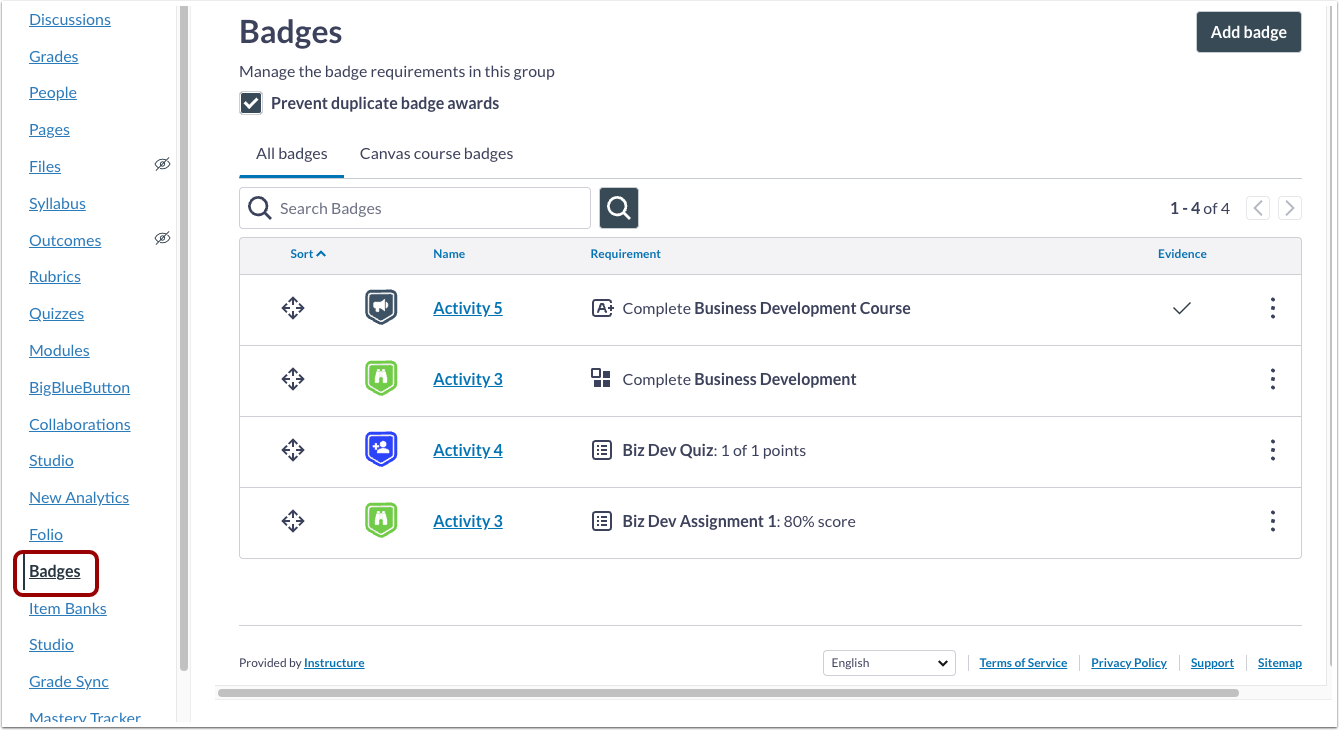This screenshot has width=1339, height=730.
Task: Uncheck Prevent duplicate badge awards
Action: pyautogui.click(x=251, y=103)
